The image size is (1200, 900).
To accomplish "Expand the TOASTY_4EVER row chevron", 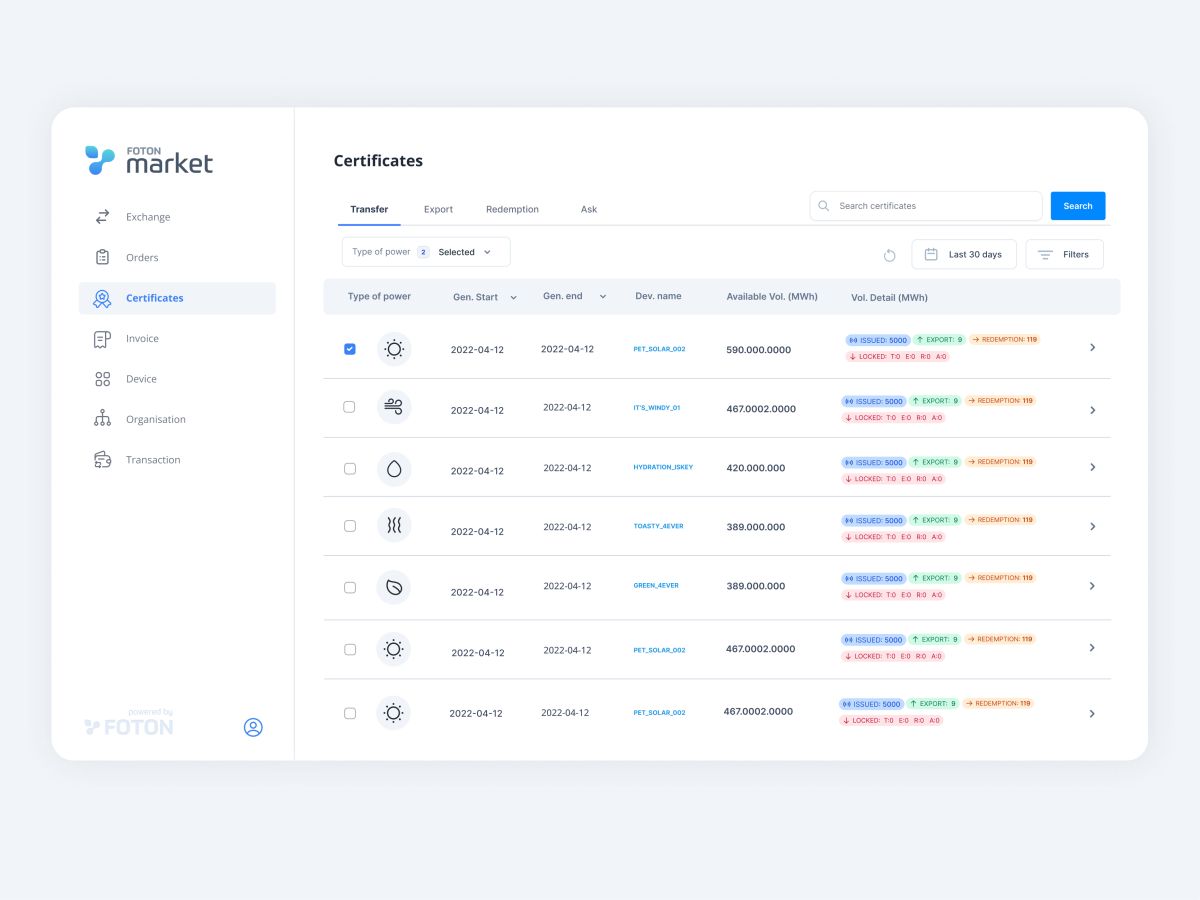I will click(1092, 526).
